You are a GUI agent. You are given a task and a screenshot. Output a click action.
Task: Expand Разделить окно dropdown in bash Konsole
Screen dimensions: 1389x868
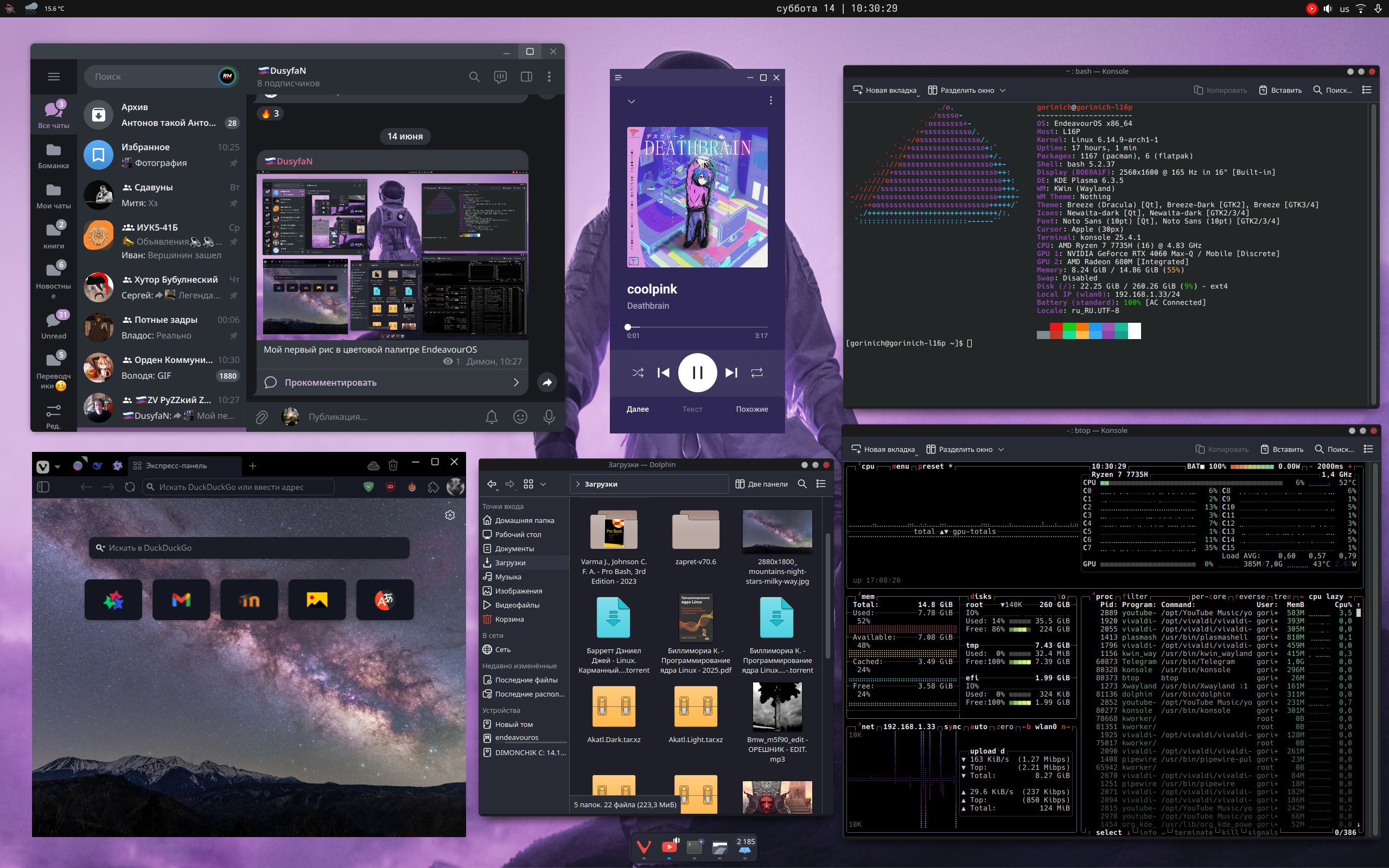1003,90
